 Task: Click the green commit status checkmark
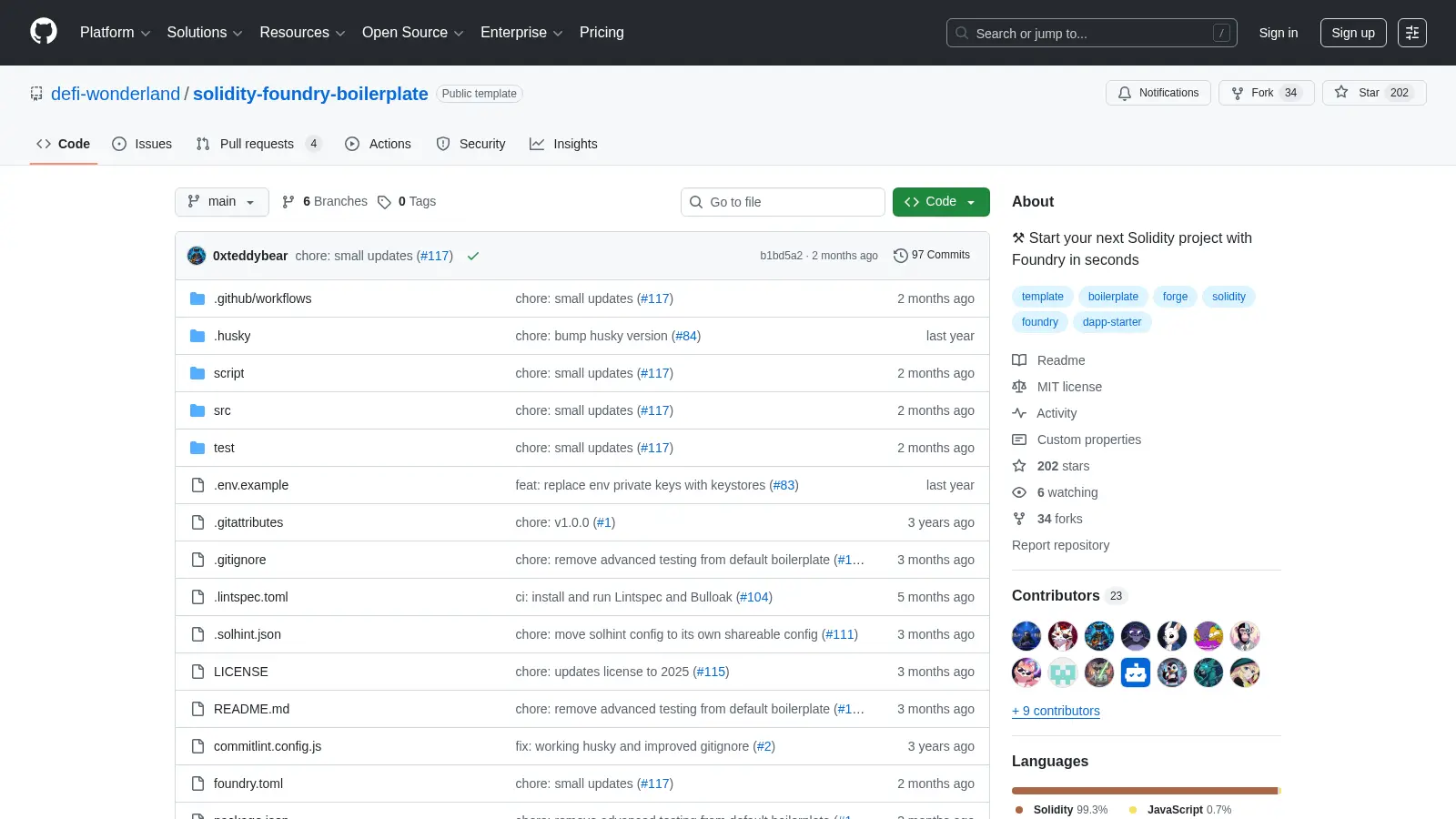pyautogui.click(x=473, y=256)
